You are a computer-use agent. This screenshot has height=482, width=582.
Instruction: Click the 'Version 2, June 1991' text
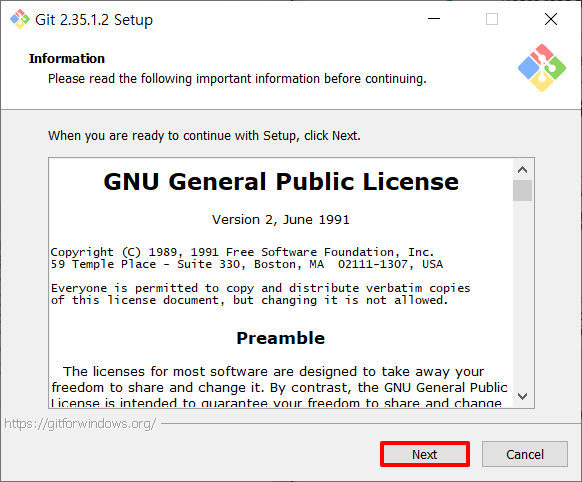pos(281,219)
